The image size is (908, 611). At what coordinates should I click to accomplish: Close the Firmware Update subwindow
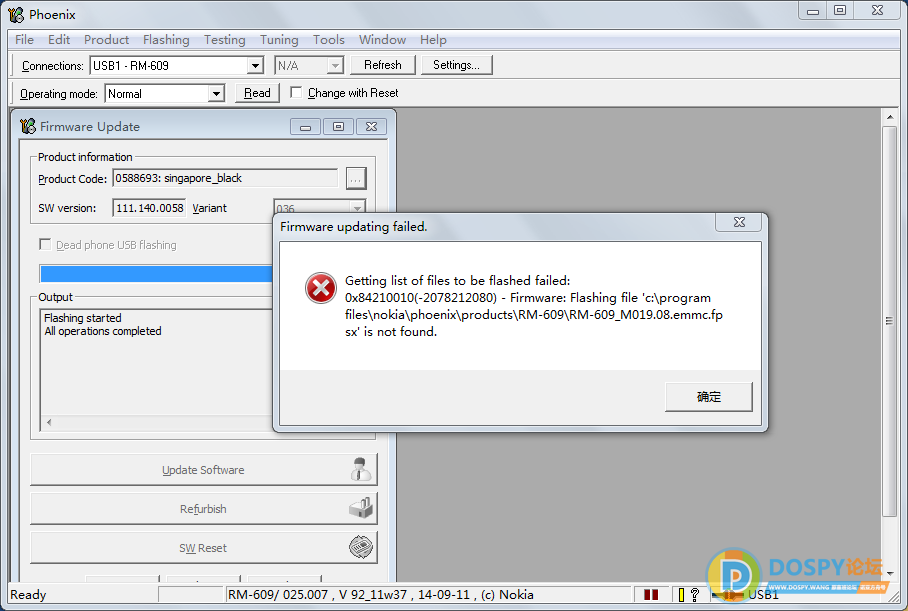[x=371, y=127]
